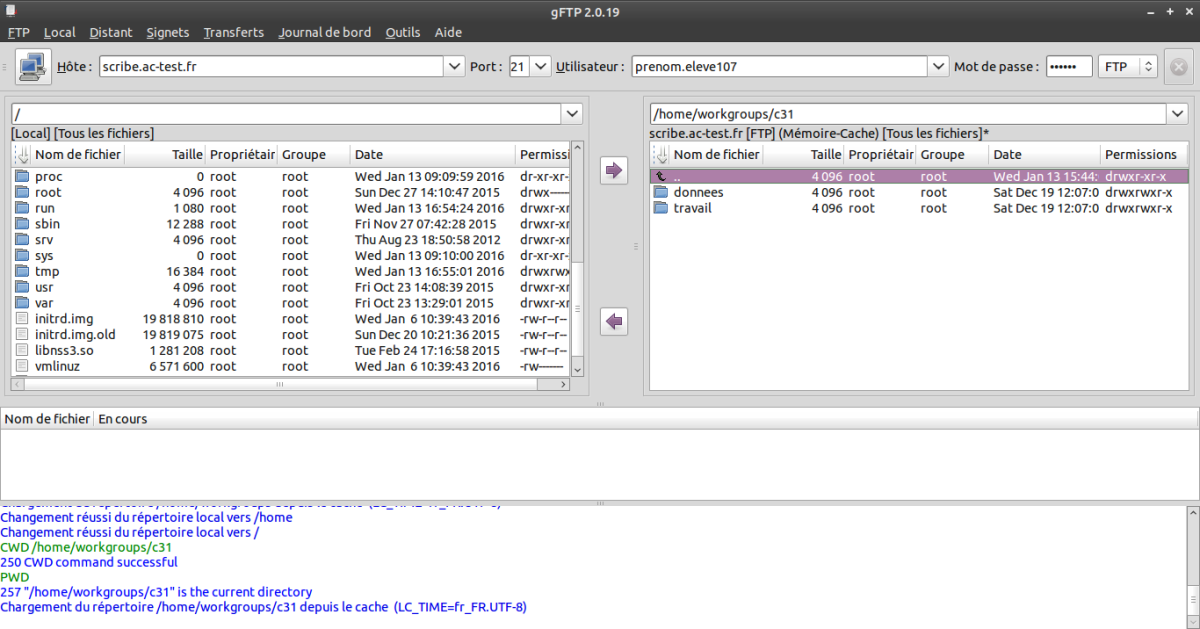The height and width of the screenshot is (629, 1200).
Task: Focus the Mot de passe field
Action: point(1069,67)
